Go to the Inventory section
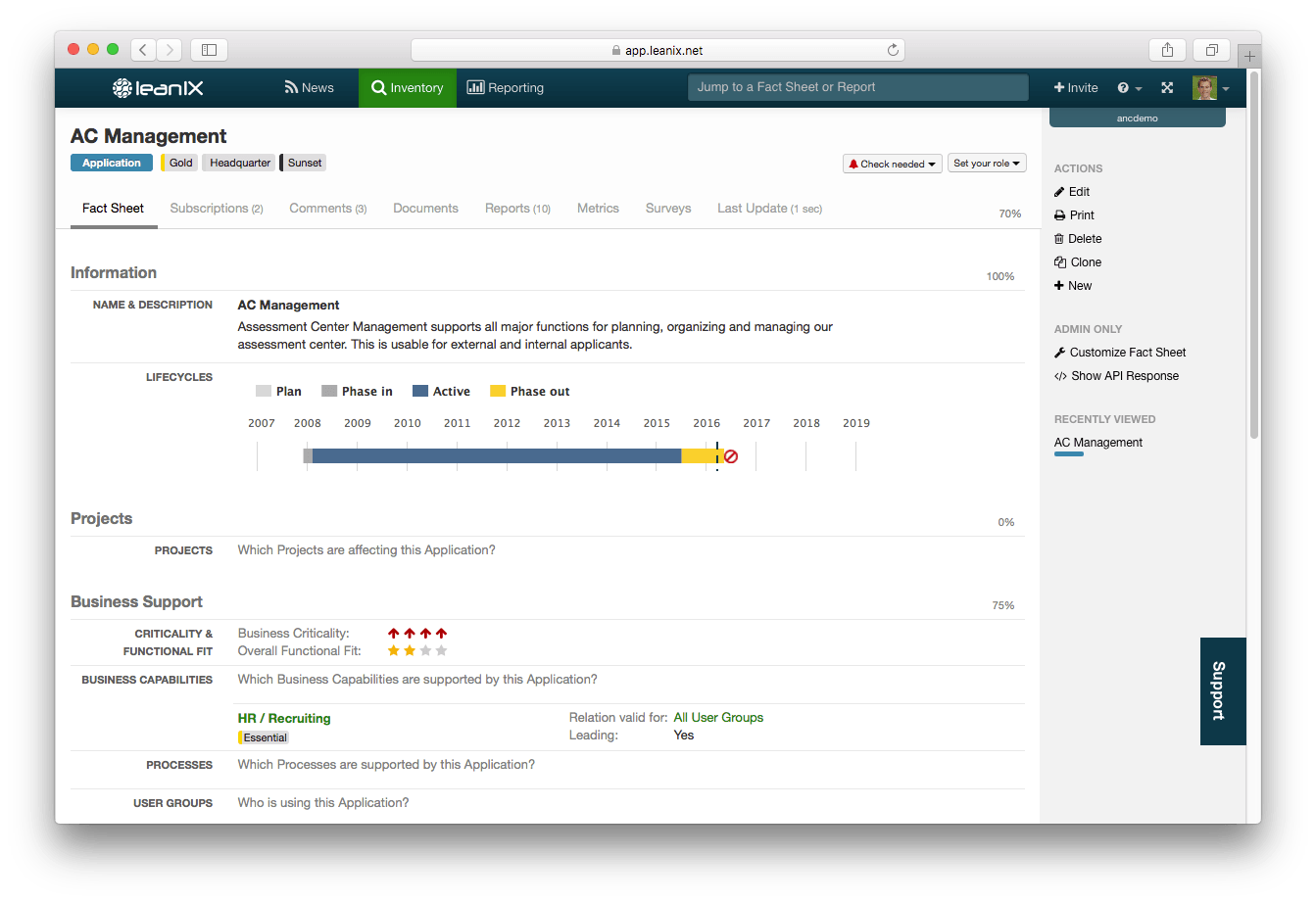This screenshot has width=1316, height=902. [x=408, y=88]
